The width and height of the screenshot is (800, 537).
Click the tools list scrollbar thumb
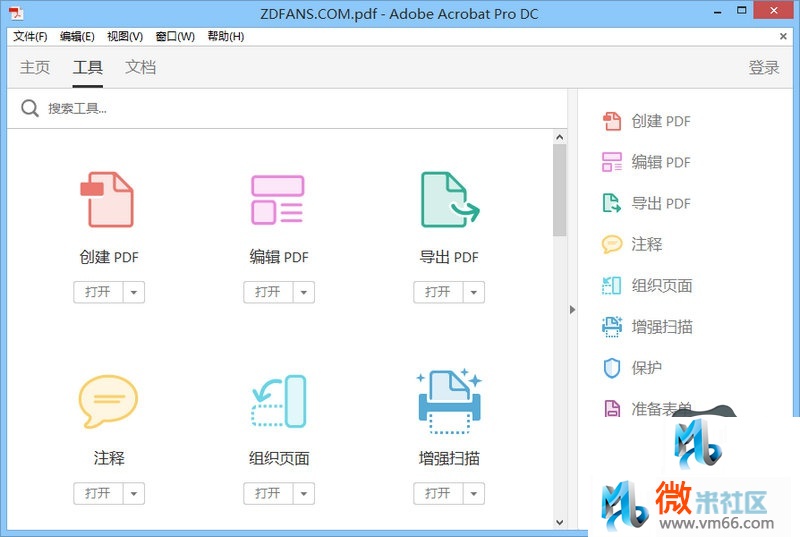[x=560, y=190]
